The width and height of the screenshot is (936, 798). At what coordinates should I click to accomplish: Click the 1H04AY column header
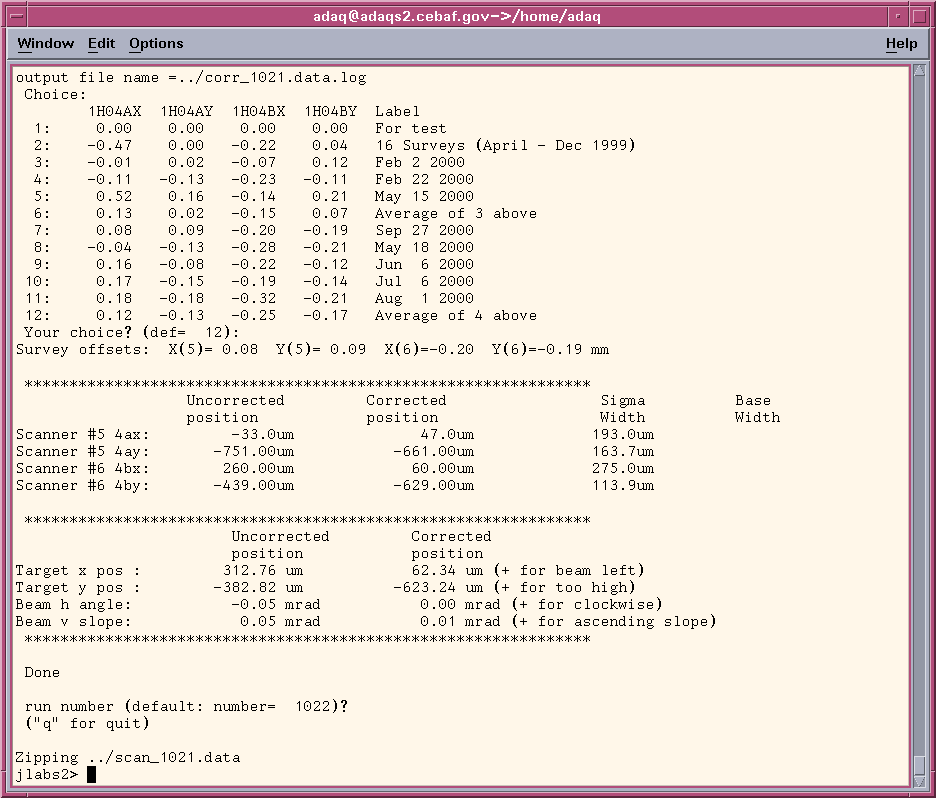(187, 112)
